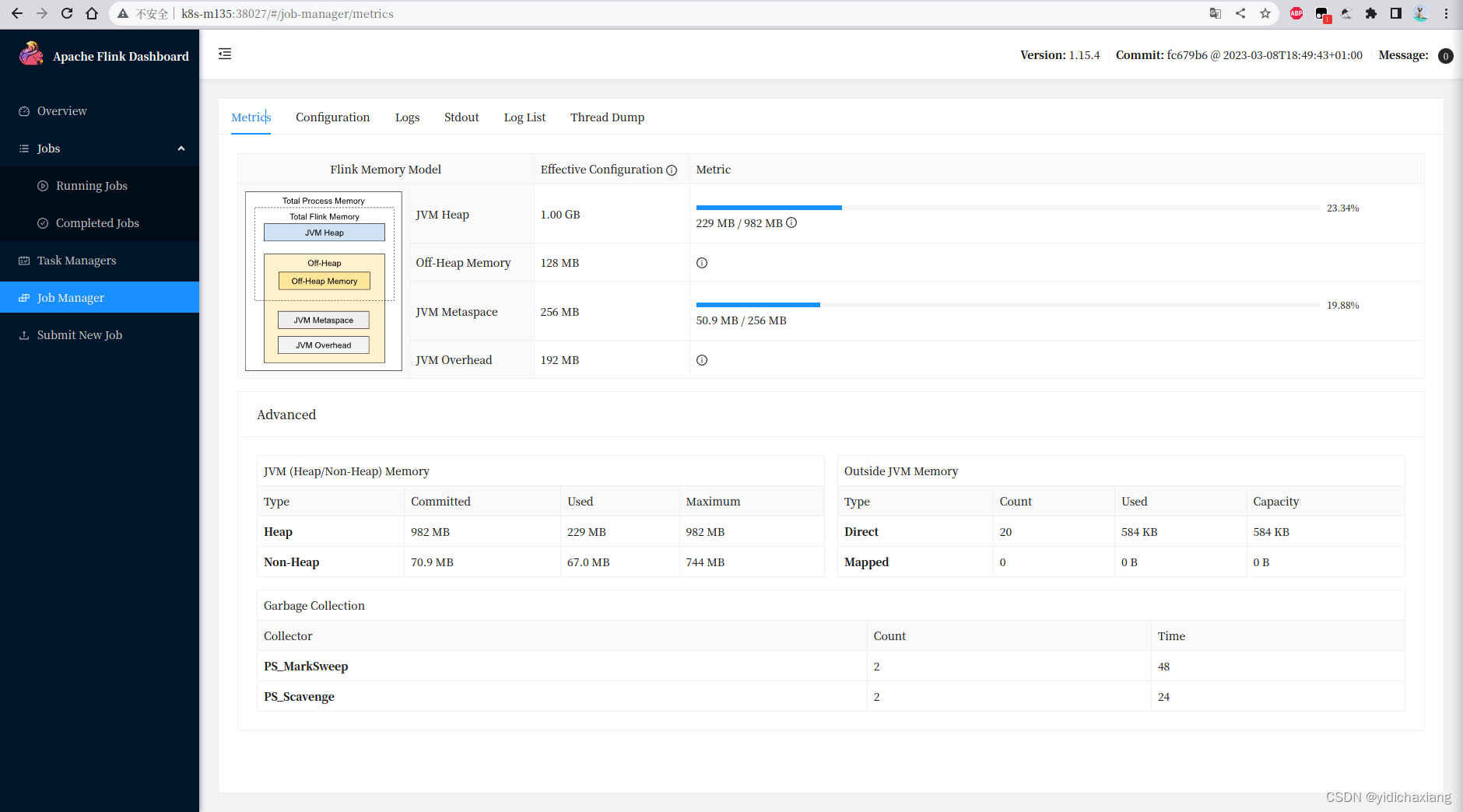Switch to the Metrics tab
Screen dimensions: 1463x812
[x=251, y=117]
